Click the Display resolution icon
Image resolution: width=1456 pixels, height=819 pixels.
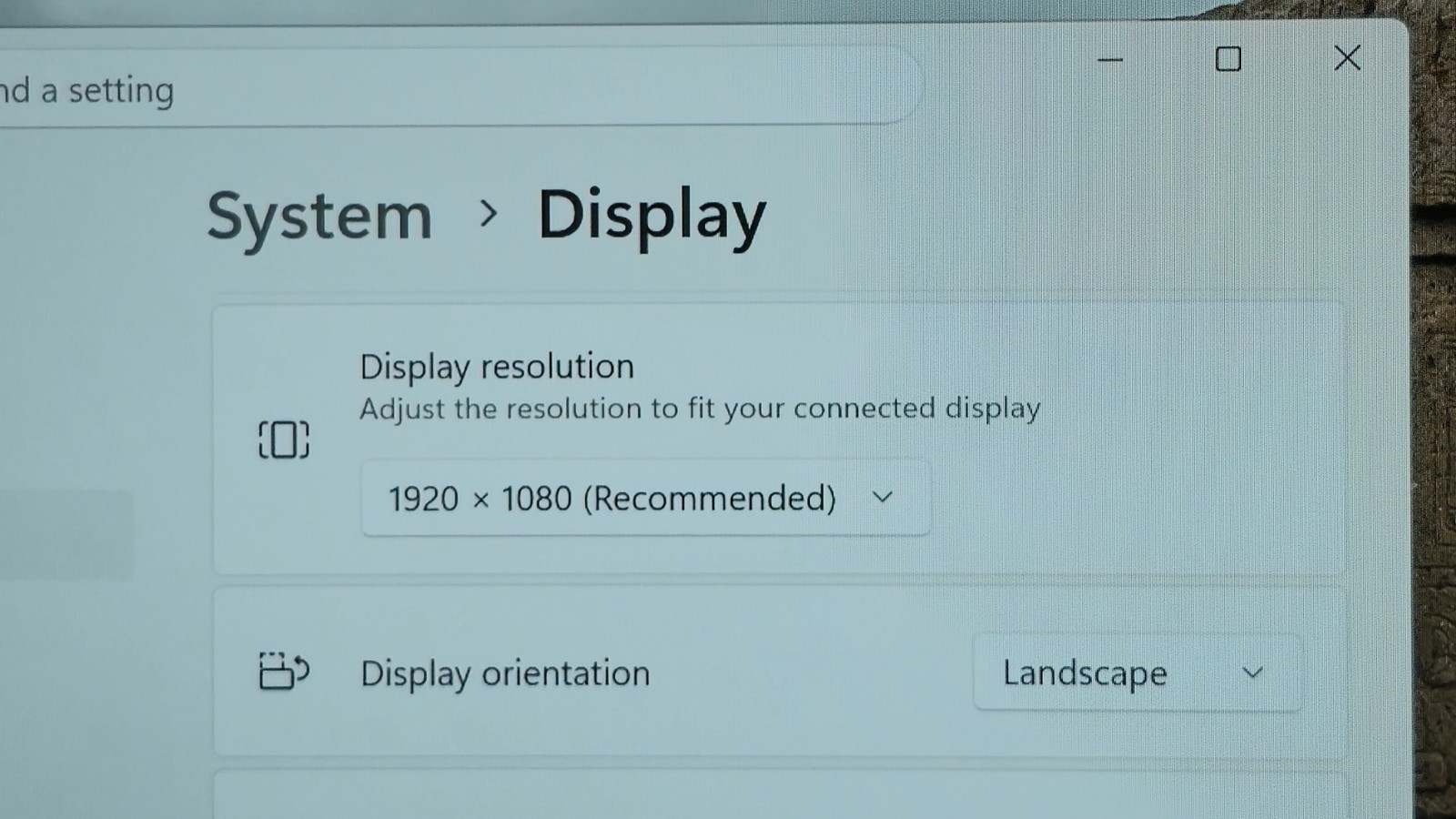pyautogui.click(x=284, y=440)
